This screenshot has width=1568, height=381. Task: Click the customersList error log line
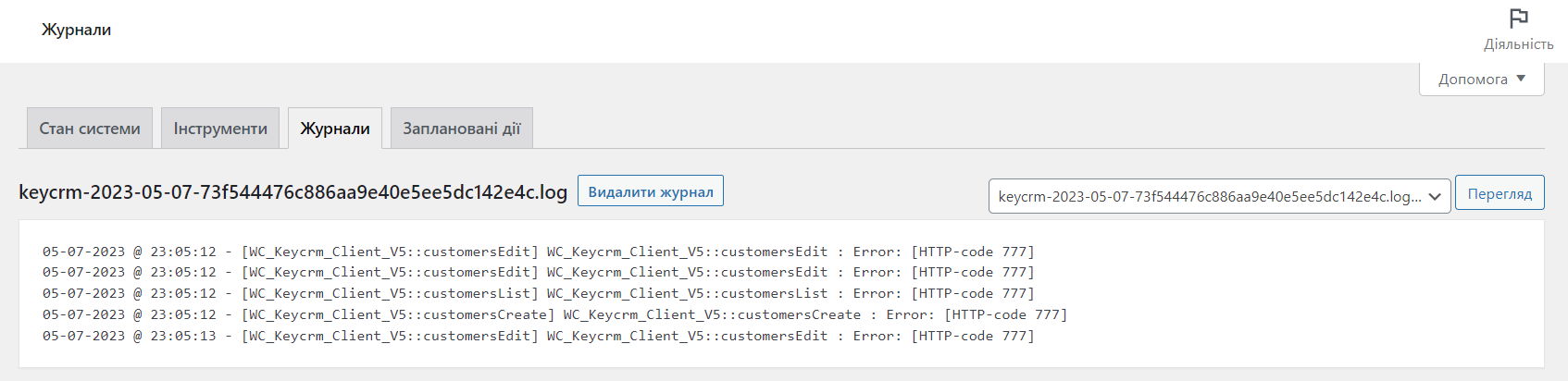[538, 293]
